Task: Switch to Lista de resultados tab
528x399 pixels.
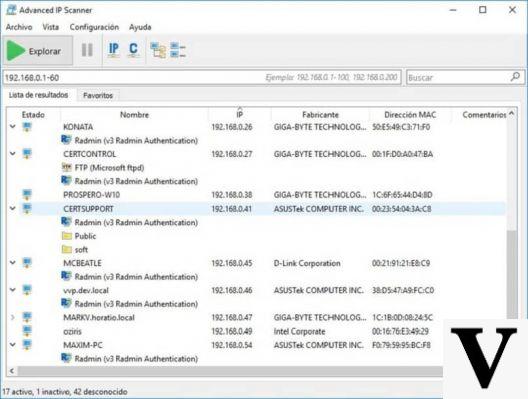Action: (x=38, y=95)
